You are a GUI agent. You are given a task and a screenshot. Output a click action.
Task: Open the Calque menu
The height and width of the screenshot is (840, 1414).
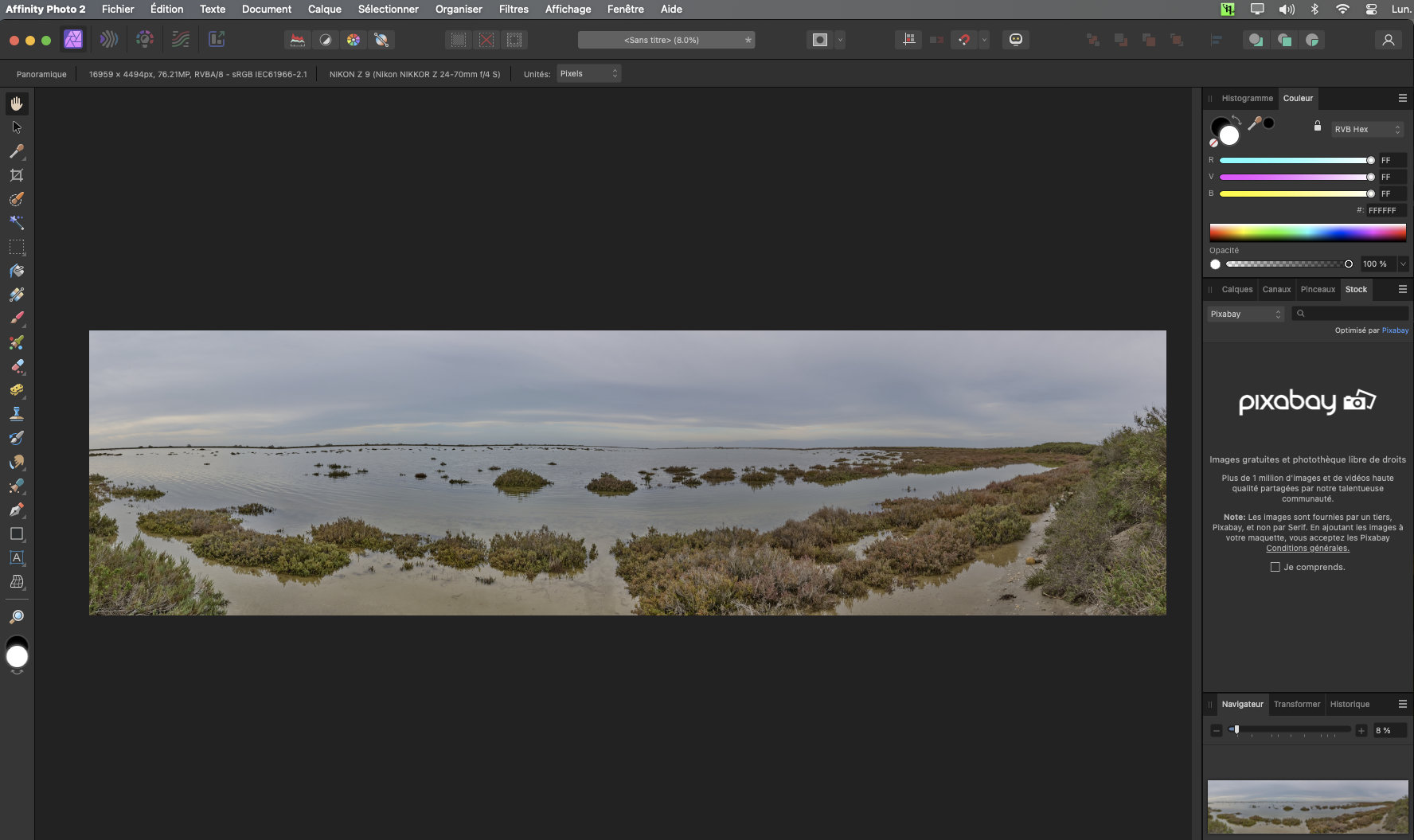coord(325,9)
